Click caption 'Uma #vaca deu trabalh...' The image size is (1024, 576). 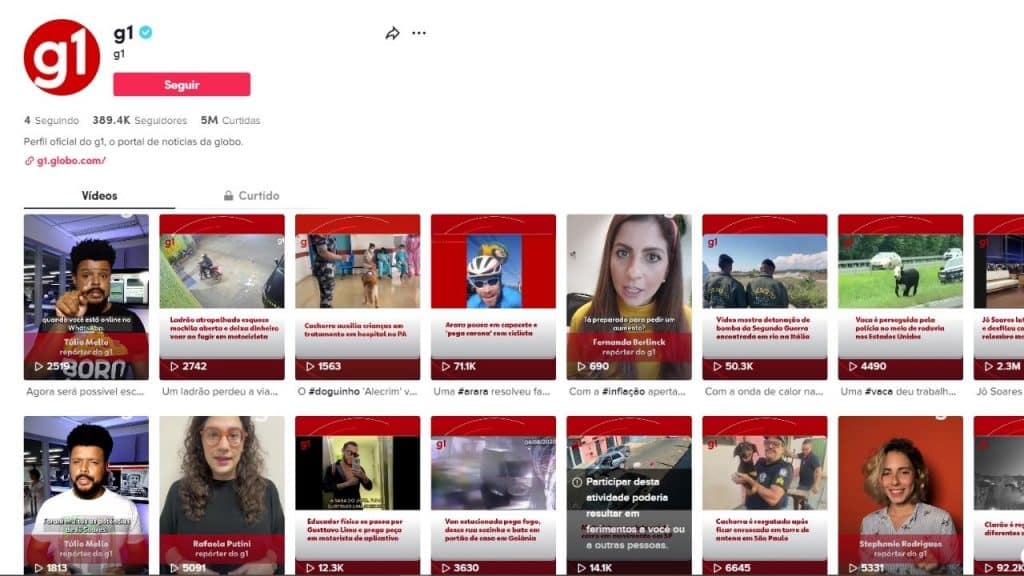click(898, 392)
